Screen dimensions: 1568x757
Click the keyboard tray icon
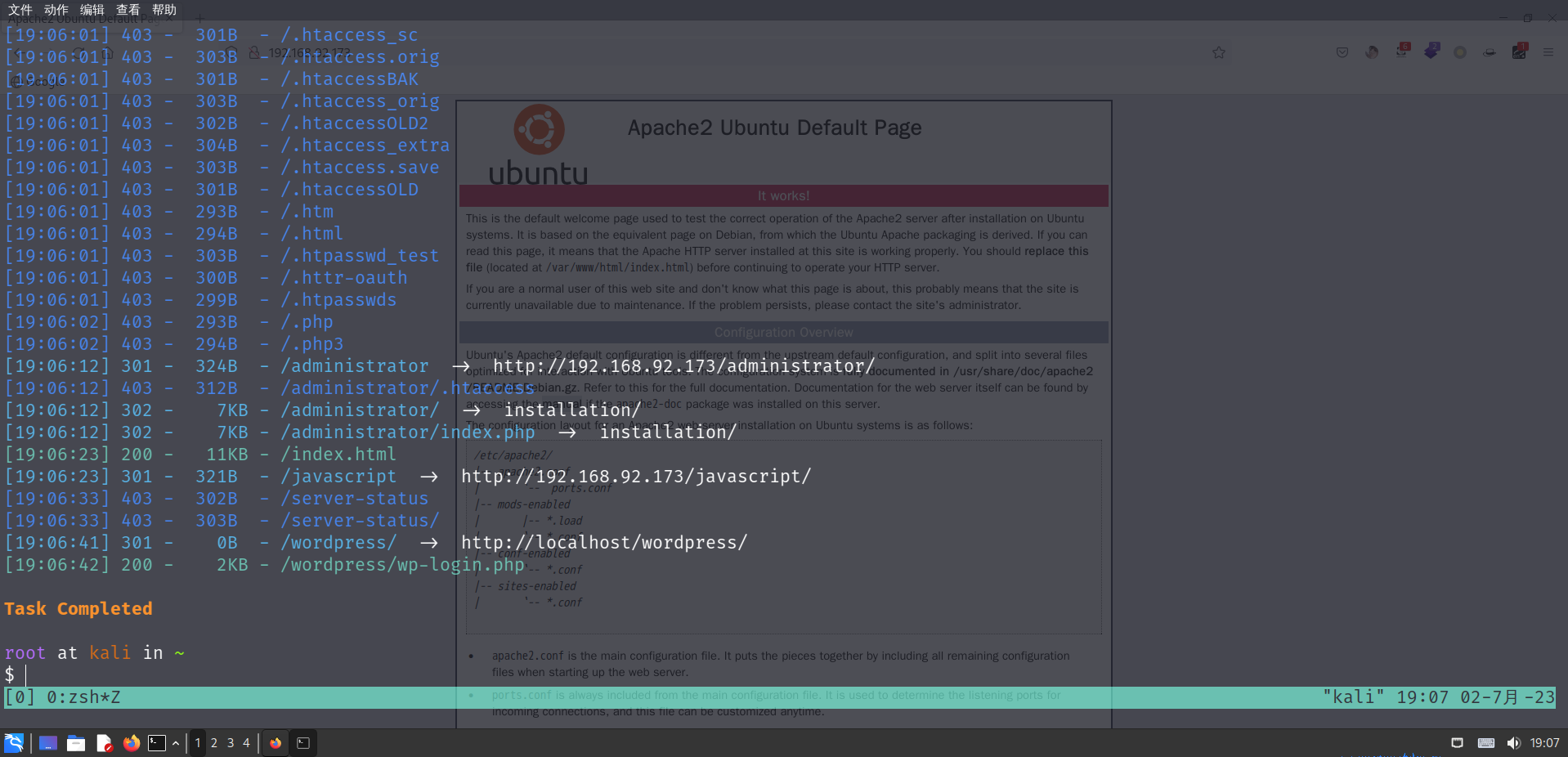click(1486, 743)
